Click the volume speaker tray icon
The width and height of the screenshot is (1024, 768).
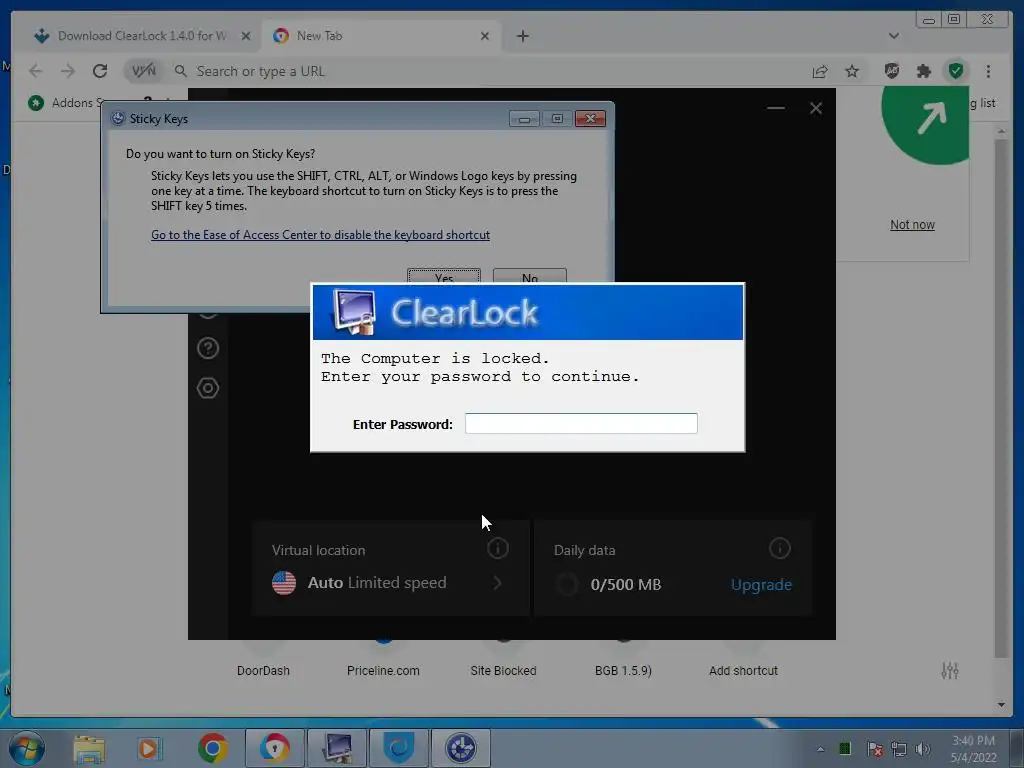point(923,749)
